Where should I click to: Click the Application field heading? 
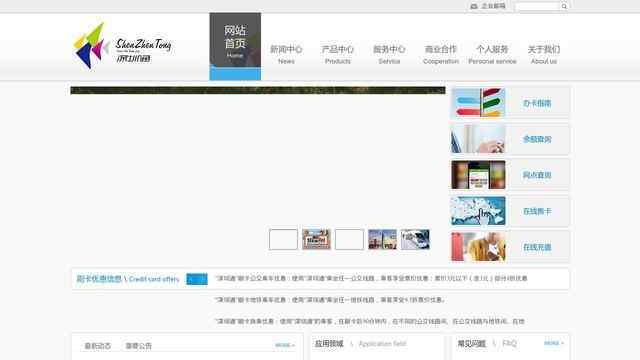pyautogui.click(x=360, y=344)
